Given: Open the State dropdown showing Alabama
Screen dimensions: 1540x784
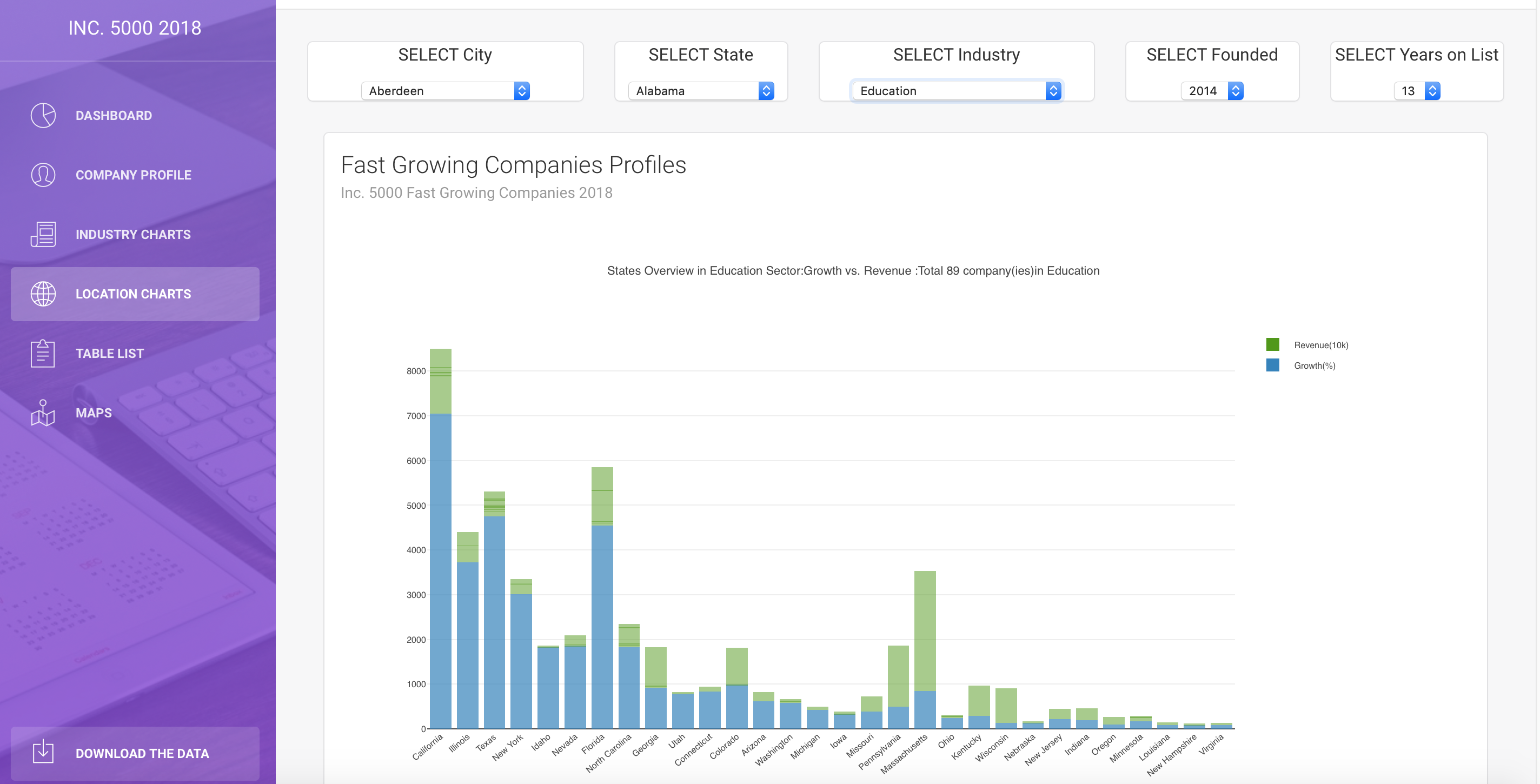Looking at the screenshot, I should coord(701,91).
